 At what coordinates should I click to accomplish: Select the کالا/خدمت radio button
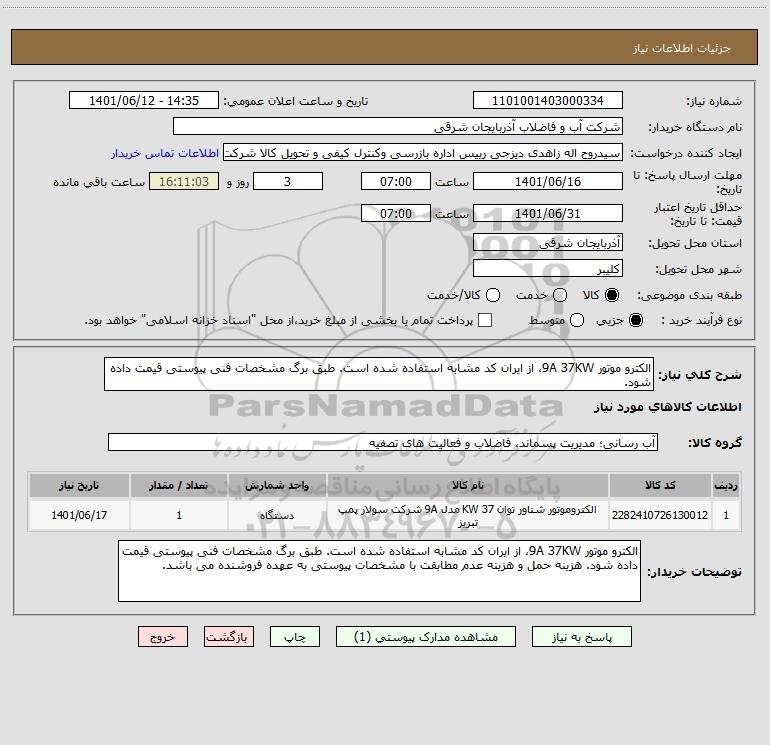(493, 295)
